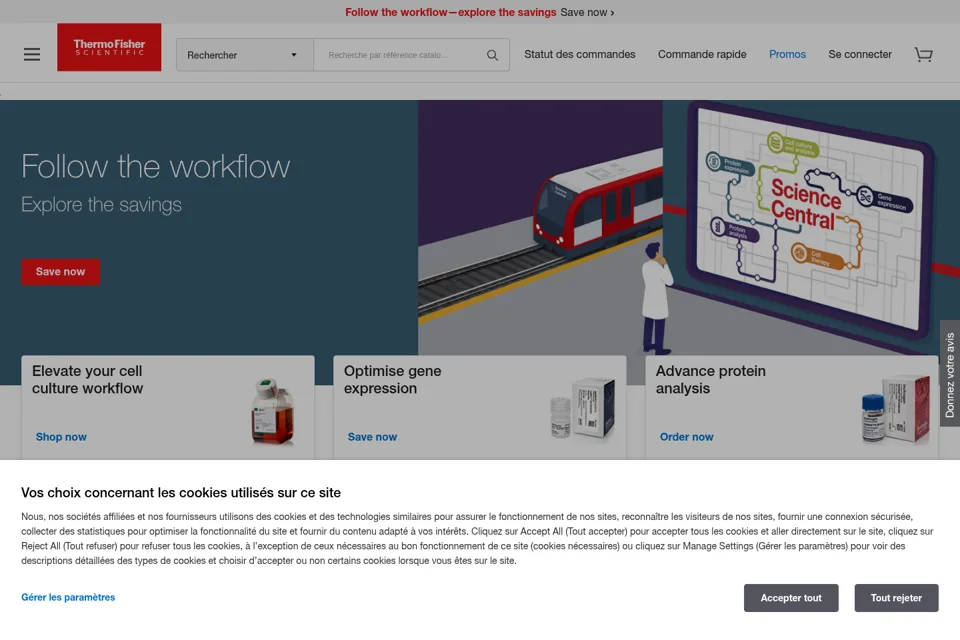
Task: Click Gérer les paramètres cookie link
Action: tap(68, 597)
